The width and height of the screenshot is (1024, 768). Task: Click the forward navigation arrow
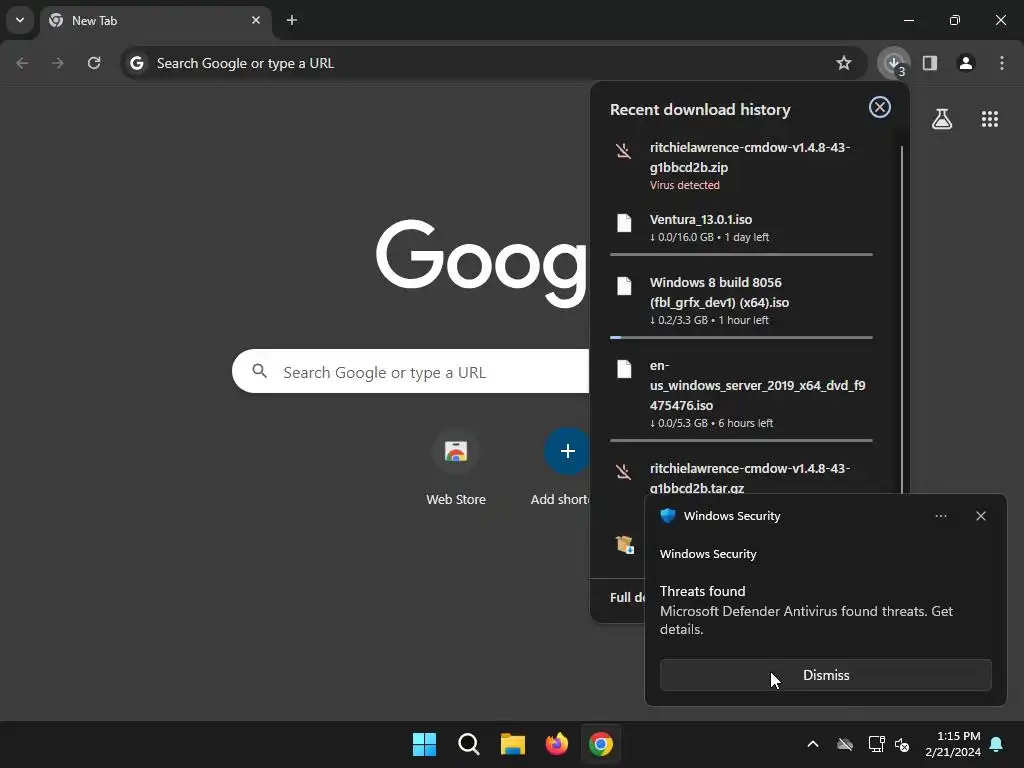coord(58,63)
